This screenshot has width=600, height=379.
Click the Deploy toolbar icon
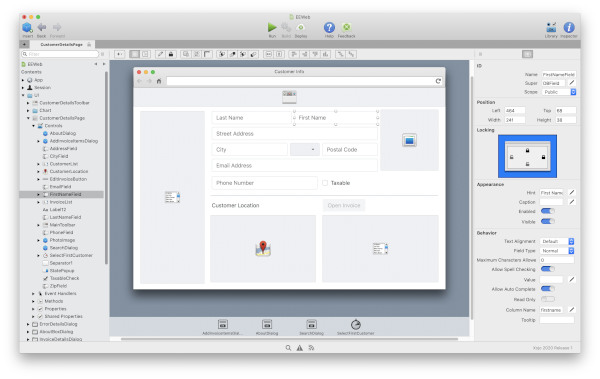tap(301, 27)
